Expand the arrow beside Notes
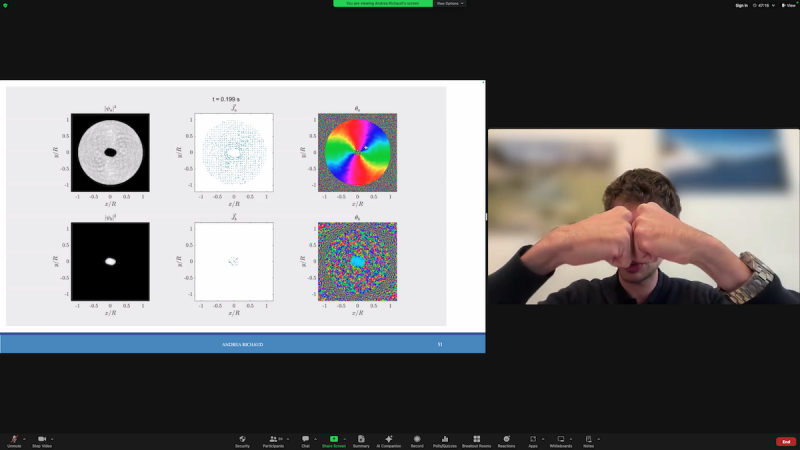Screen dimensions: 800x450 (598, 439)
